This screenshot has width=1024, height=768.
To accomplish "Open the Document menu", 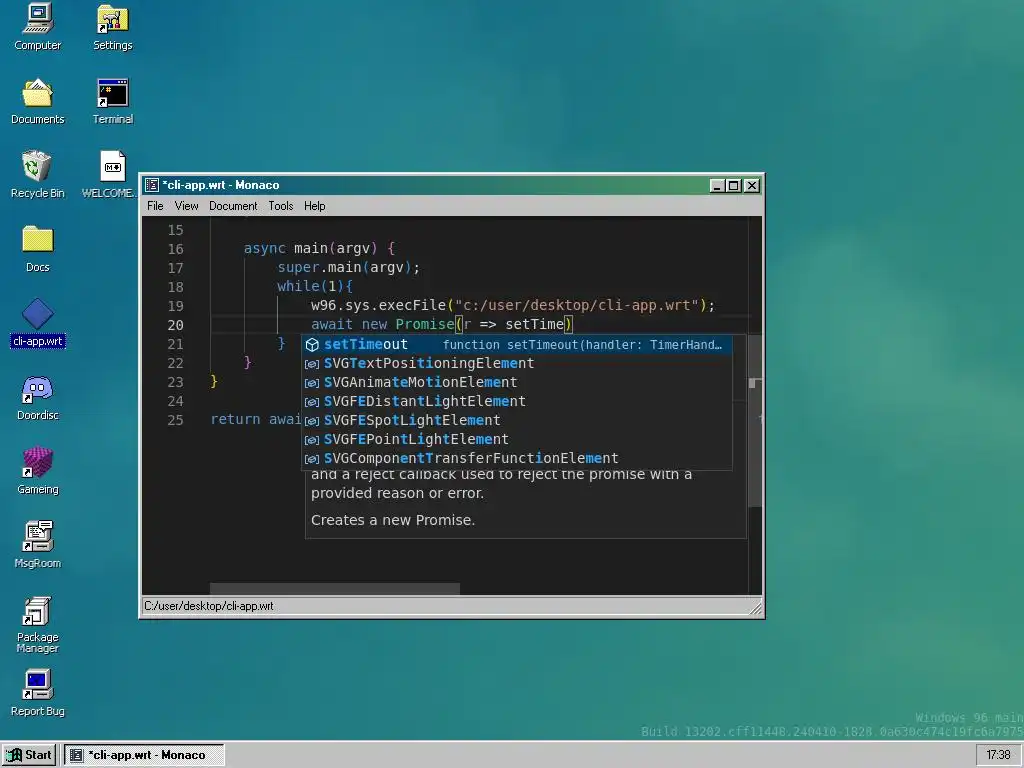I will 233,206.
